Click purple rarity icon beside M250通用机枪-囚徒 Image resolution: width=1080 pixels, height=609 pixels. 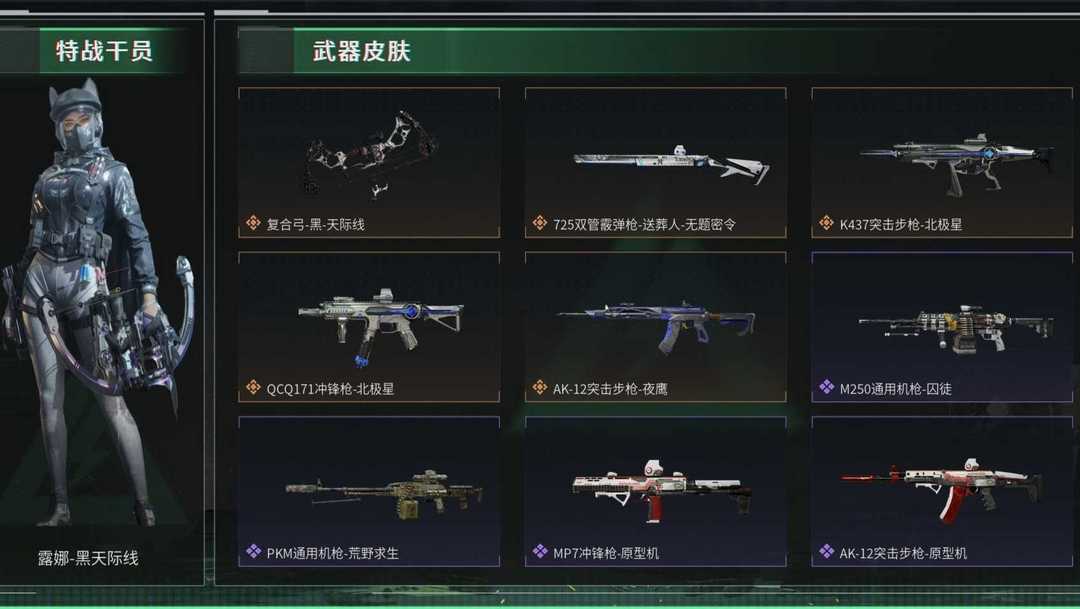click(x=827, y=387)
